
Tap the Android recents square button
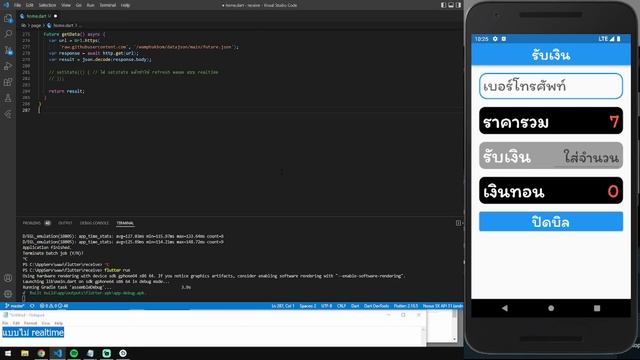(597, 308)
